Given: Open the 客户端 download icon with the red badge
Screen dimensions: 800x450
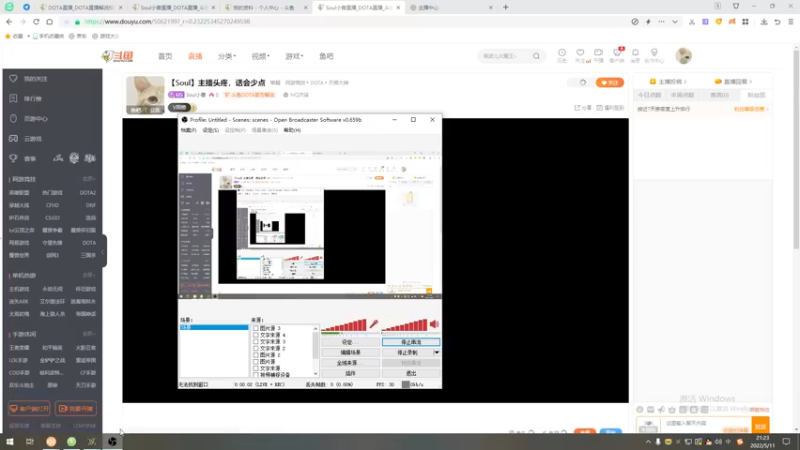Looking at the screenshot, I should (617, 53).
